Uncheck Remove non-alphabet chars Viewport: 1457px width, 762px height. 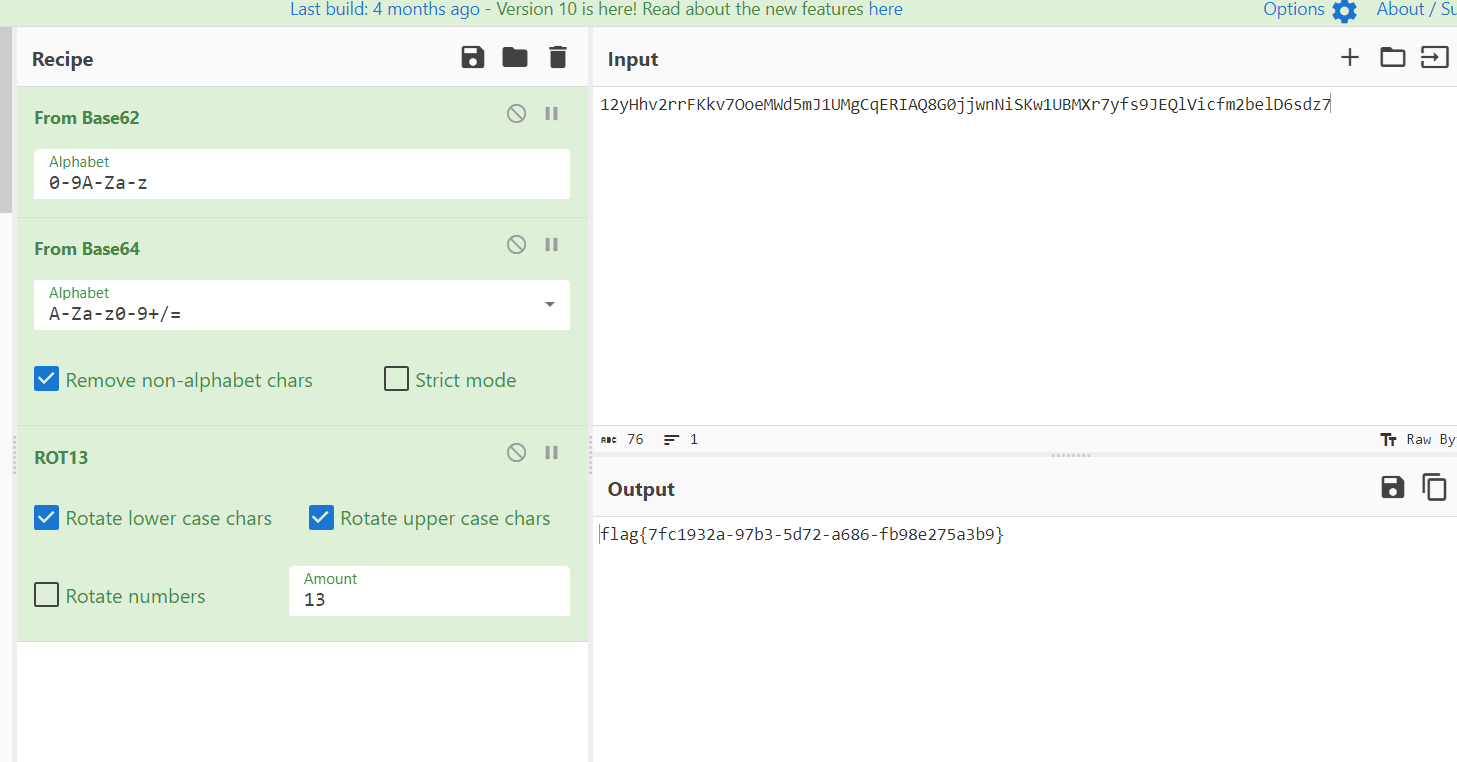[47, 380]
